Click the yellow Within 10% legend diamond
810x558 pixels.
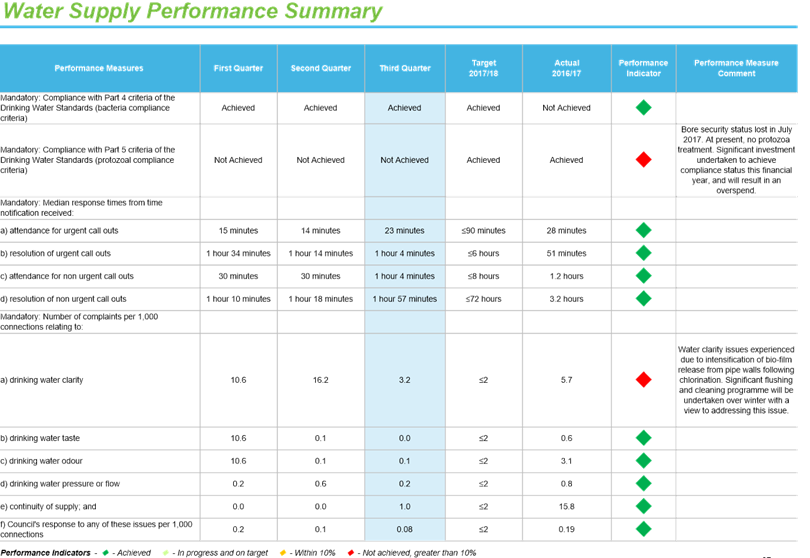[x=283, y=553]
